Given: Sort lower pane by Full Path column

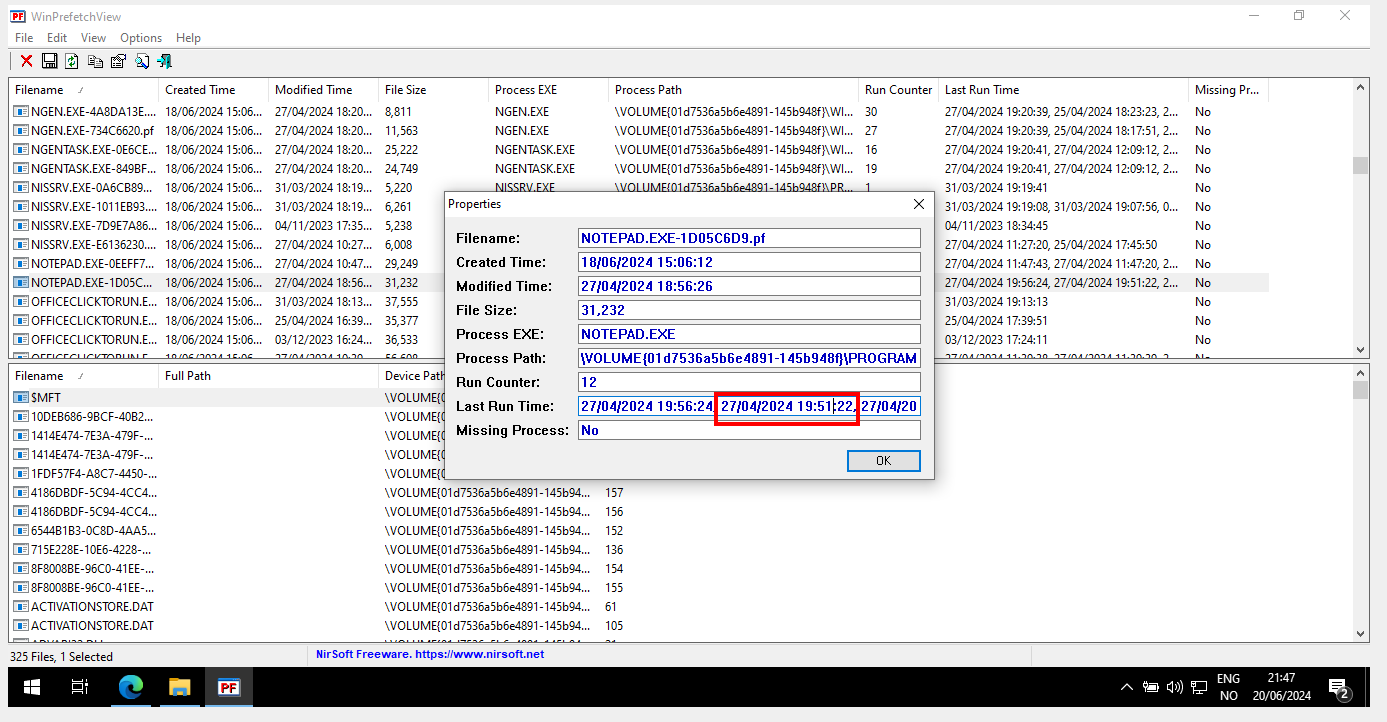Looking at the screenshot, I should (269, 376).
